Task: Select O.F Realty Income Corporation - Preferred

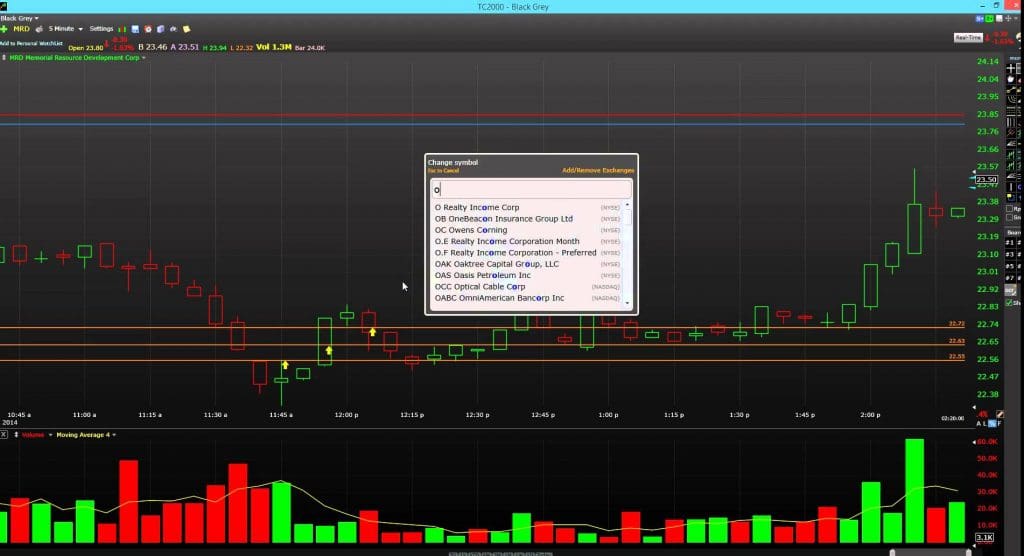Action: [527, 253]
